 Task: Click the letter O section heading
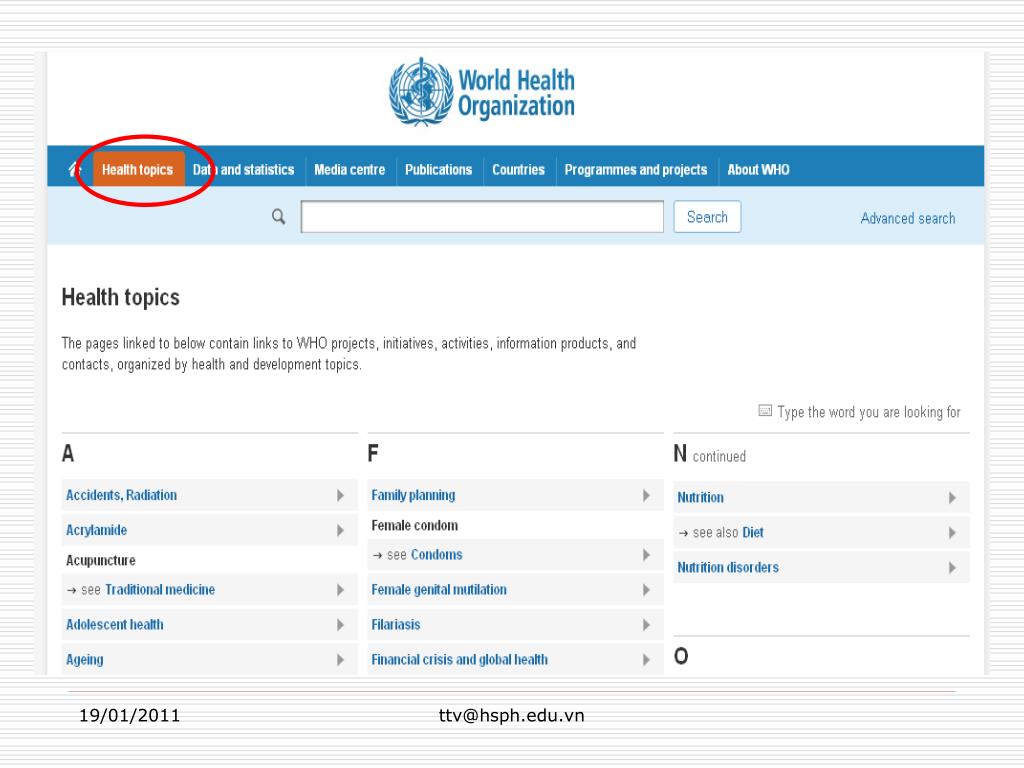[x=680, y=656]
